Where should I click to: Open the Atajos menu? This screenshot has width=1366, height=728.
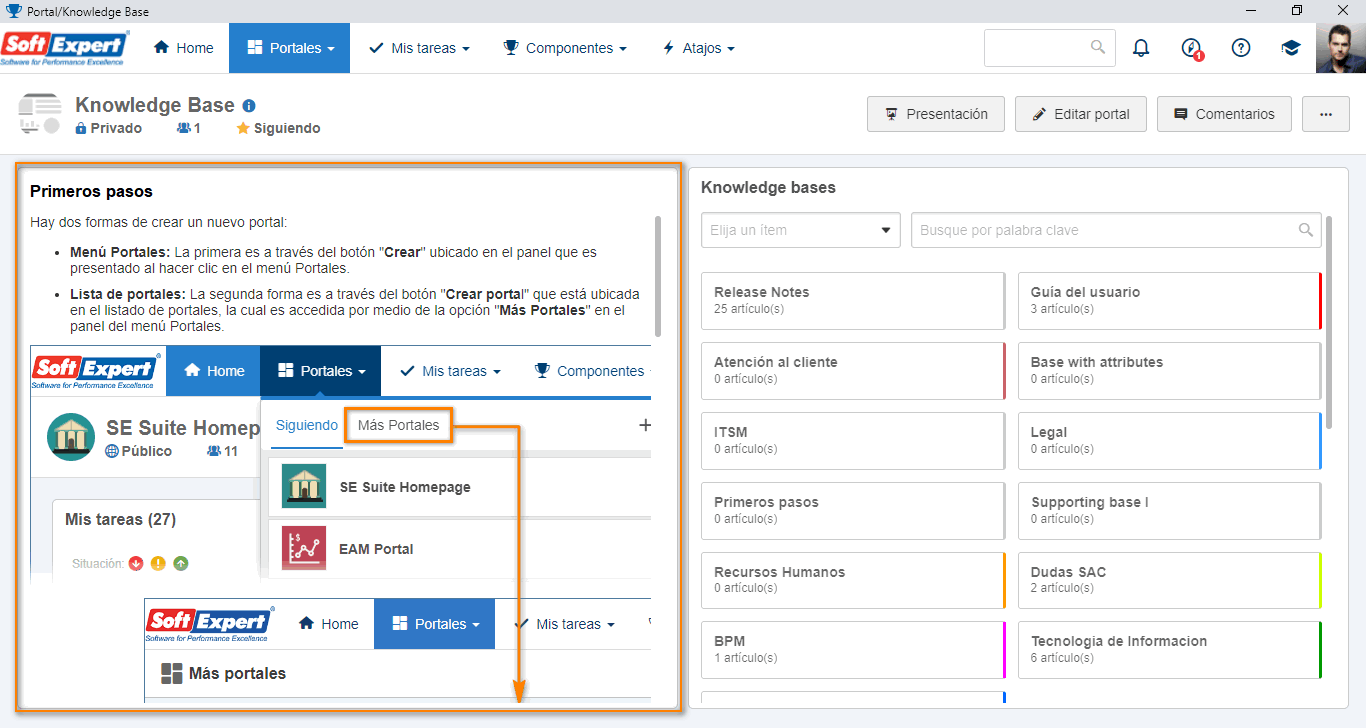(x=698, y=48)
